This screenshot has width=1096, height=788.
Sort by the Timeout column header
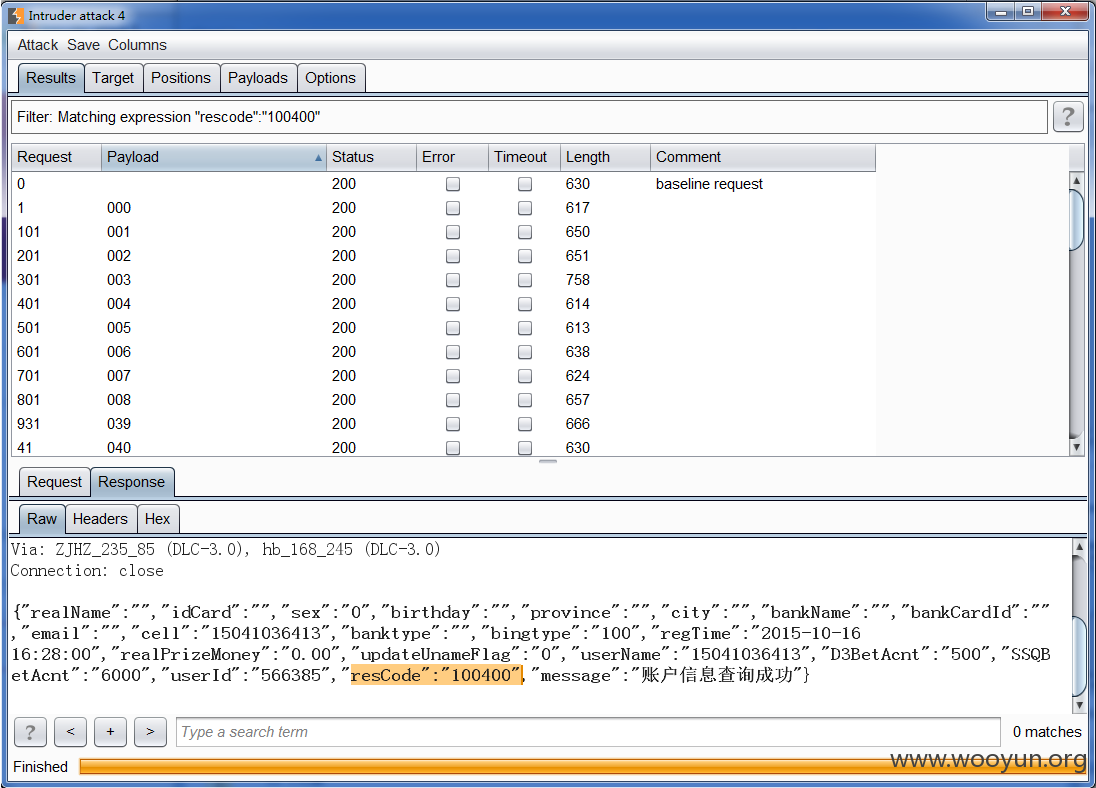click(x=524, y=157)
